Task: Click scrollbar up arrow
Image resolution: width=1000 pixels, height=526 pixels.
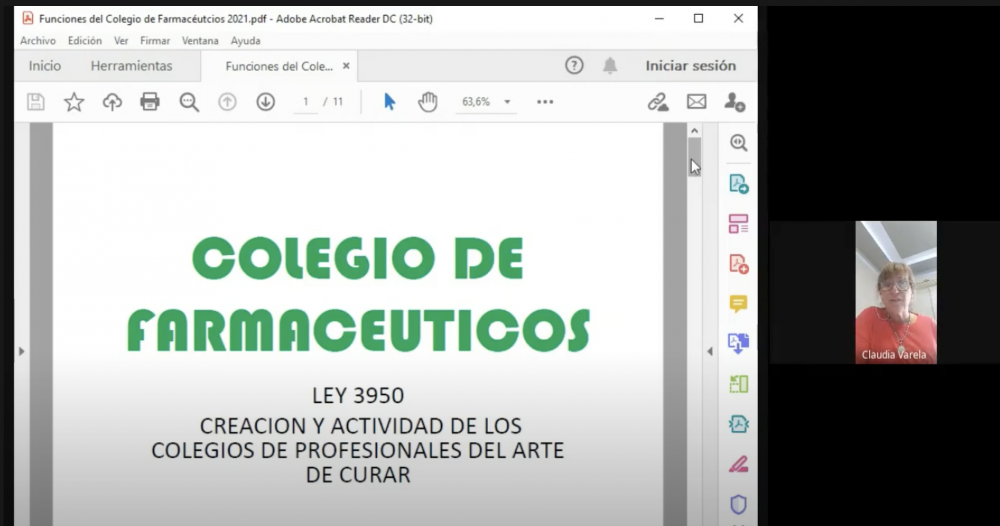Action: 695,131
